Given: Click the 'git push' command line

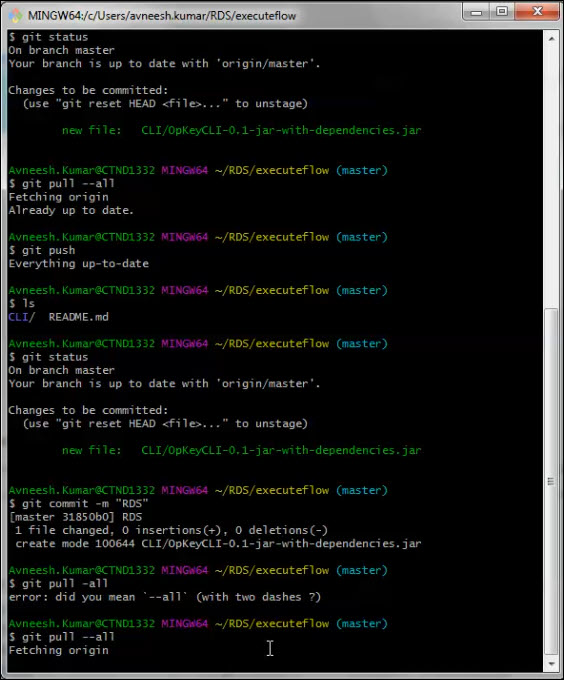Looking at the screenshot, I should [42, 250].
